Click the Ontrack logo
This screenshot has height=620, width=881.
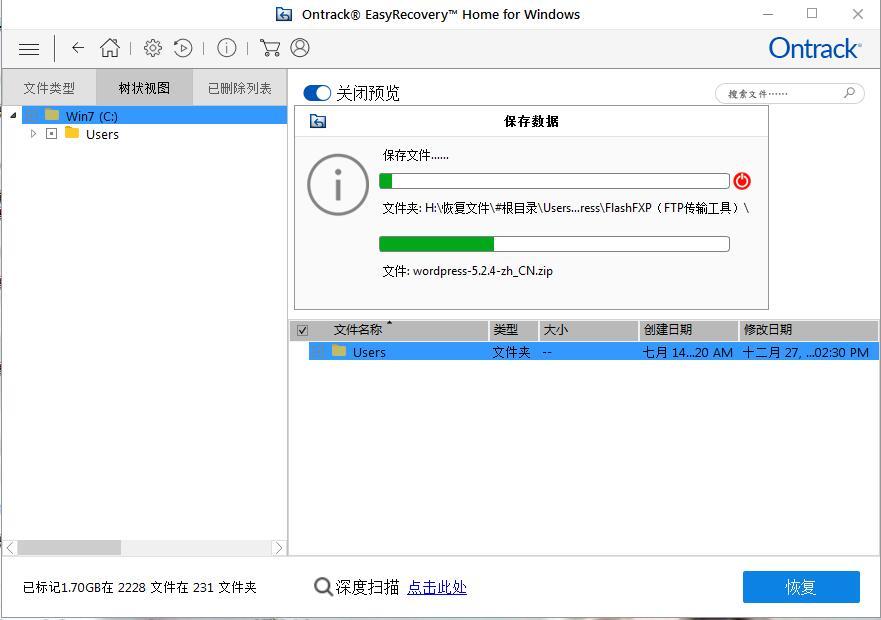814,48
